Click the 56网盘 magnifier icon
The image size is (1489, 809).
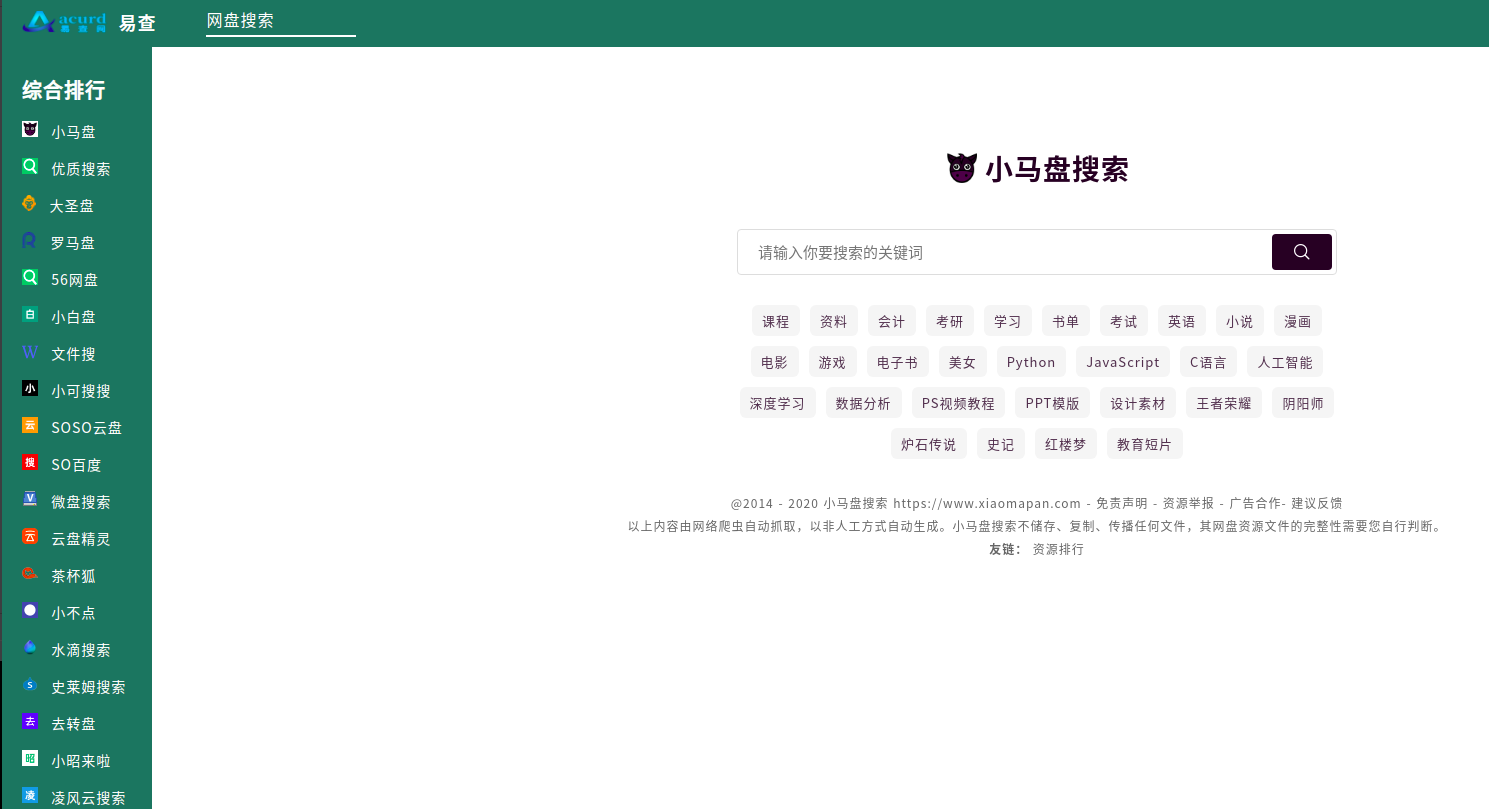coord(30,278)
